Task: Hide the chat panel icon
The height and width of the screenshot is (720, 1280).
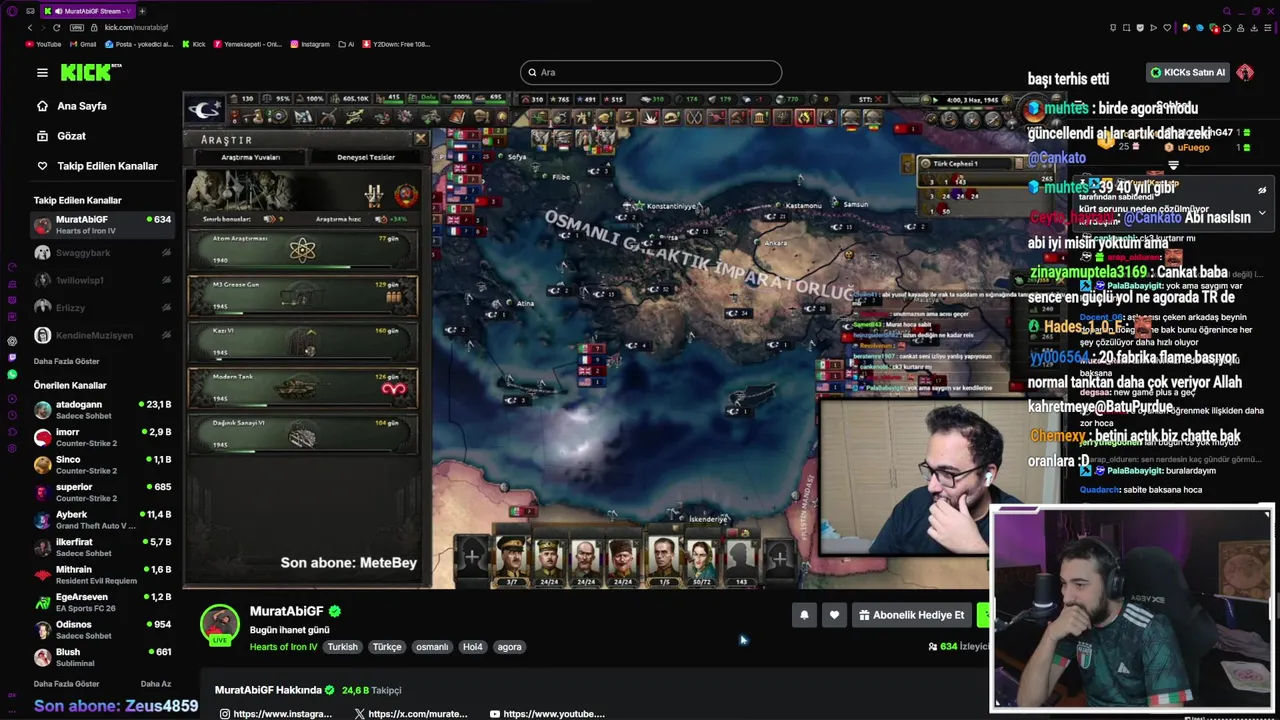Action: [1262, 190]
